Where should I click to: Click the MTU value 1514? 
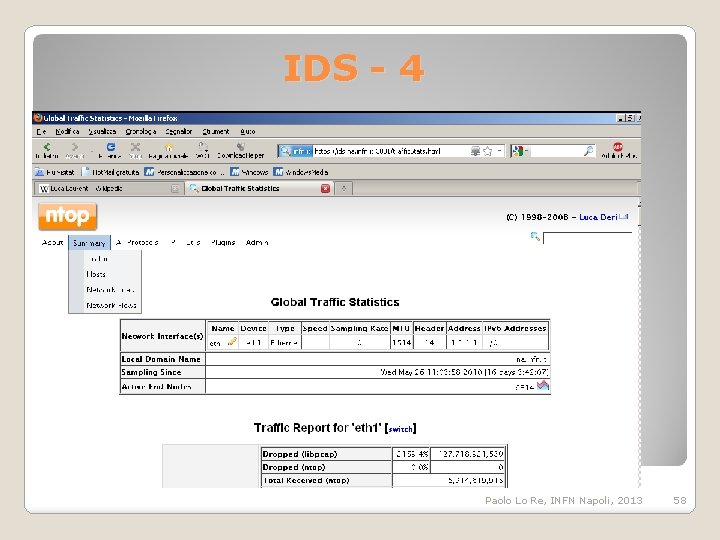[x=402, y=342]
